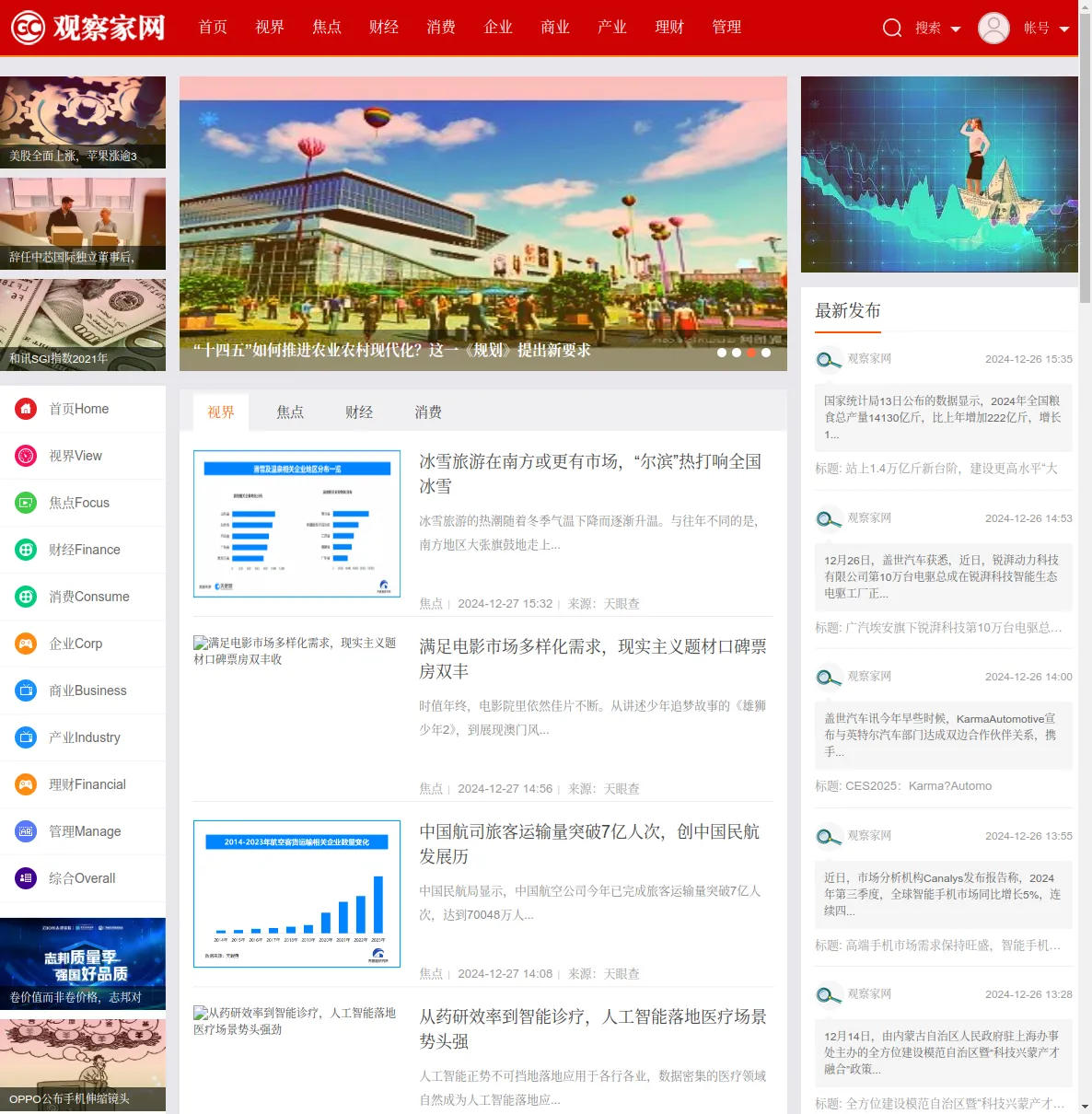Switch to the 消费 content tab
Image resolution: width=1092 pixels, height=1114 pixels.
point(428,412)
